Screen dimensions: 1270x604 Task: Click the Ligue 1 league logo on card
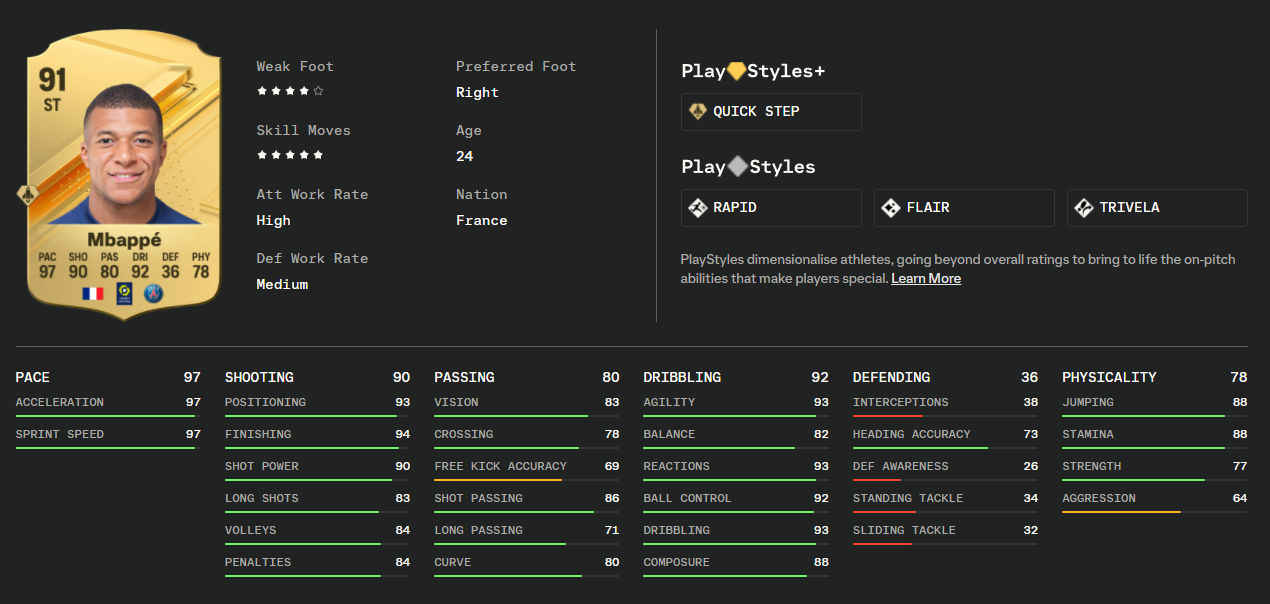coord(124,293)
